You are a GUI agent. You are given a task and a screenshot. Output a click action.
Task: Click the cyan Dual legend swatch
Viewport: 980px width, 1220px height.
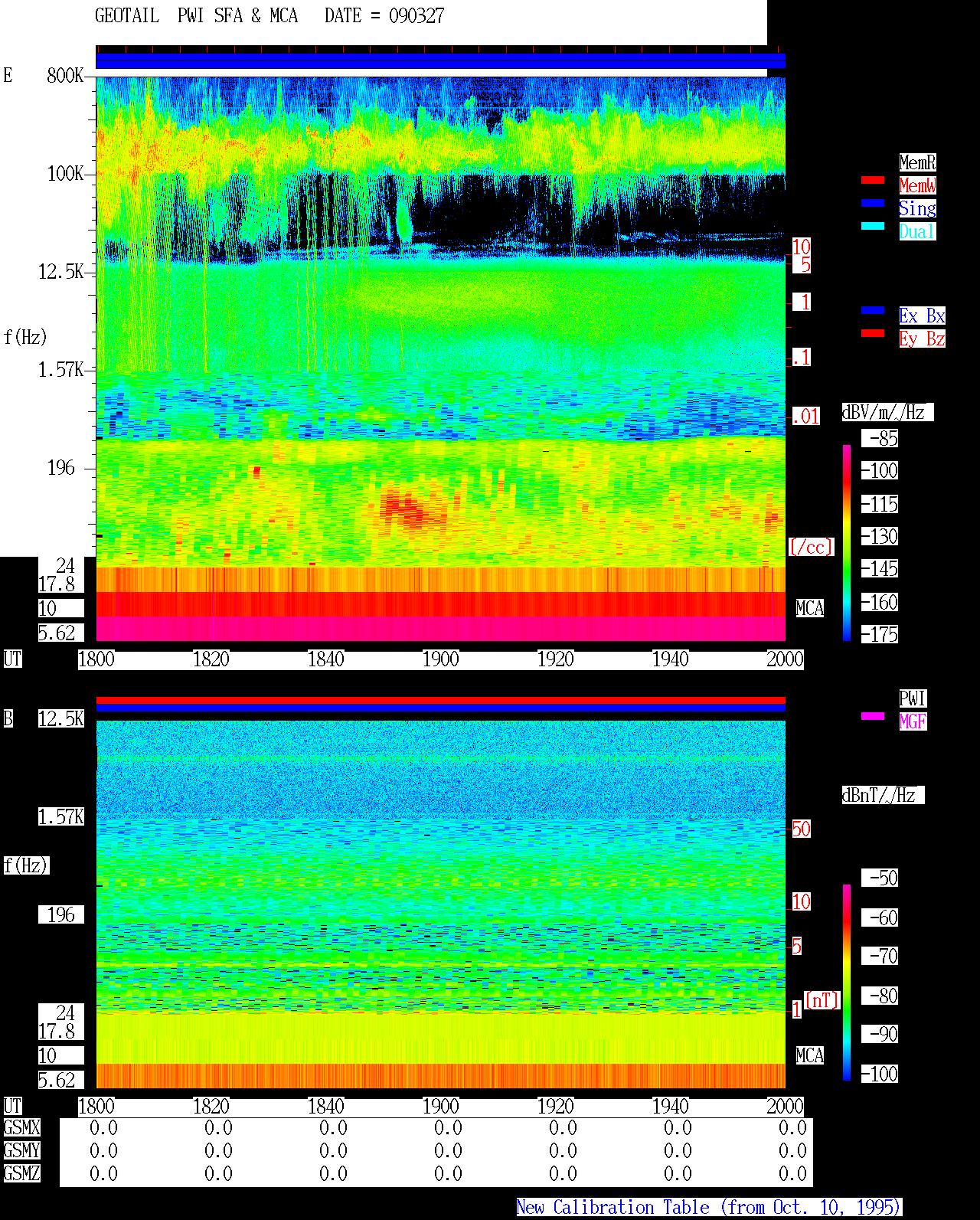click(x=873, y=226)
